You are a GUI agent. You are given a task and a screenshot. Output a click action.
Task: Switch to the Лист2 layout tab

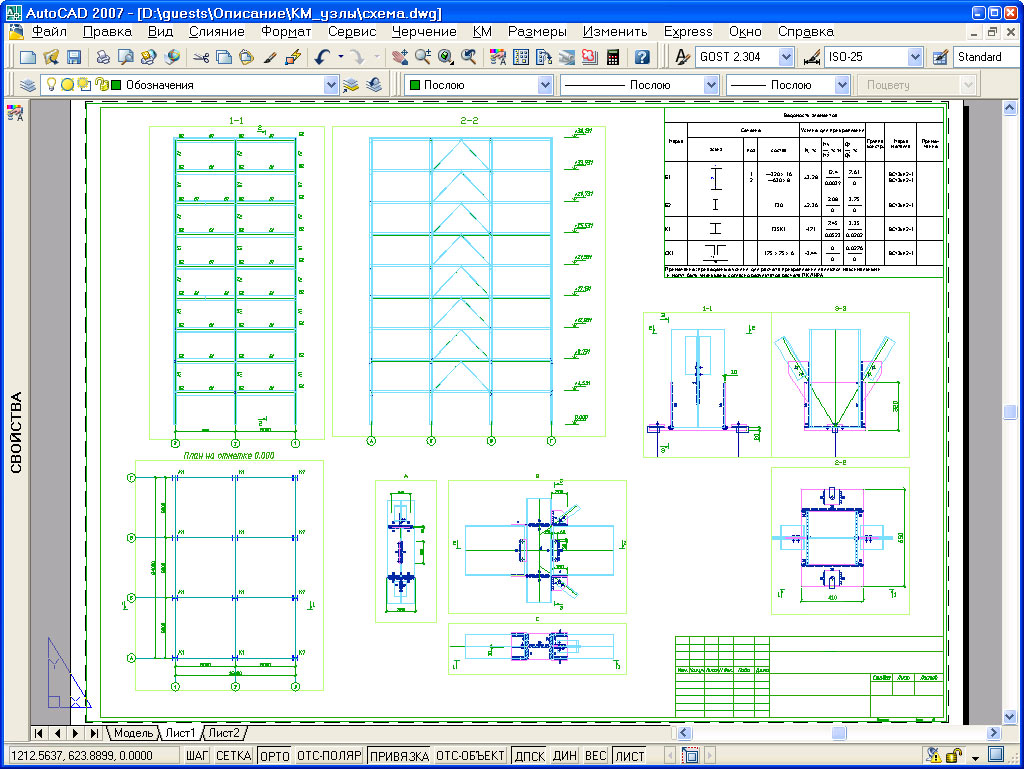pyautogui.click(x=224, y=734)
